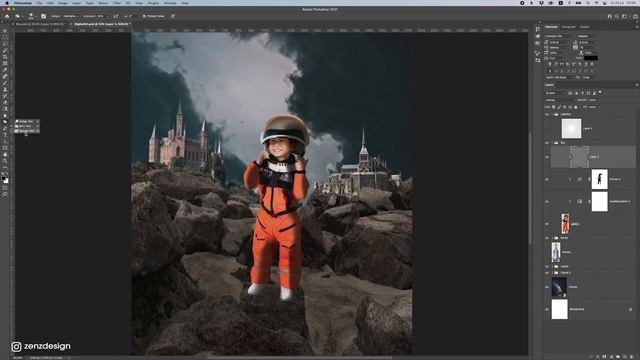Open the font style Regular dropdown
The image size is (640, 360).
(x=588, y=36)
